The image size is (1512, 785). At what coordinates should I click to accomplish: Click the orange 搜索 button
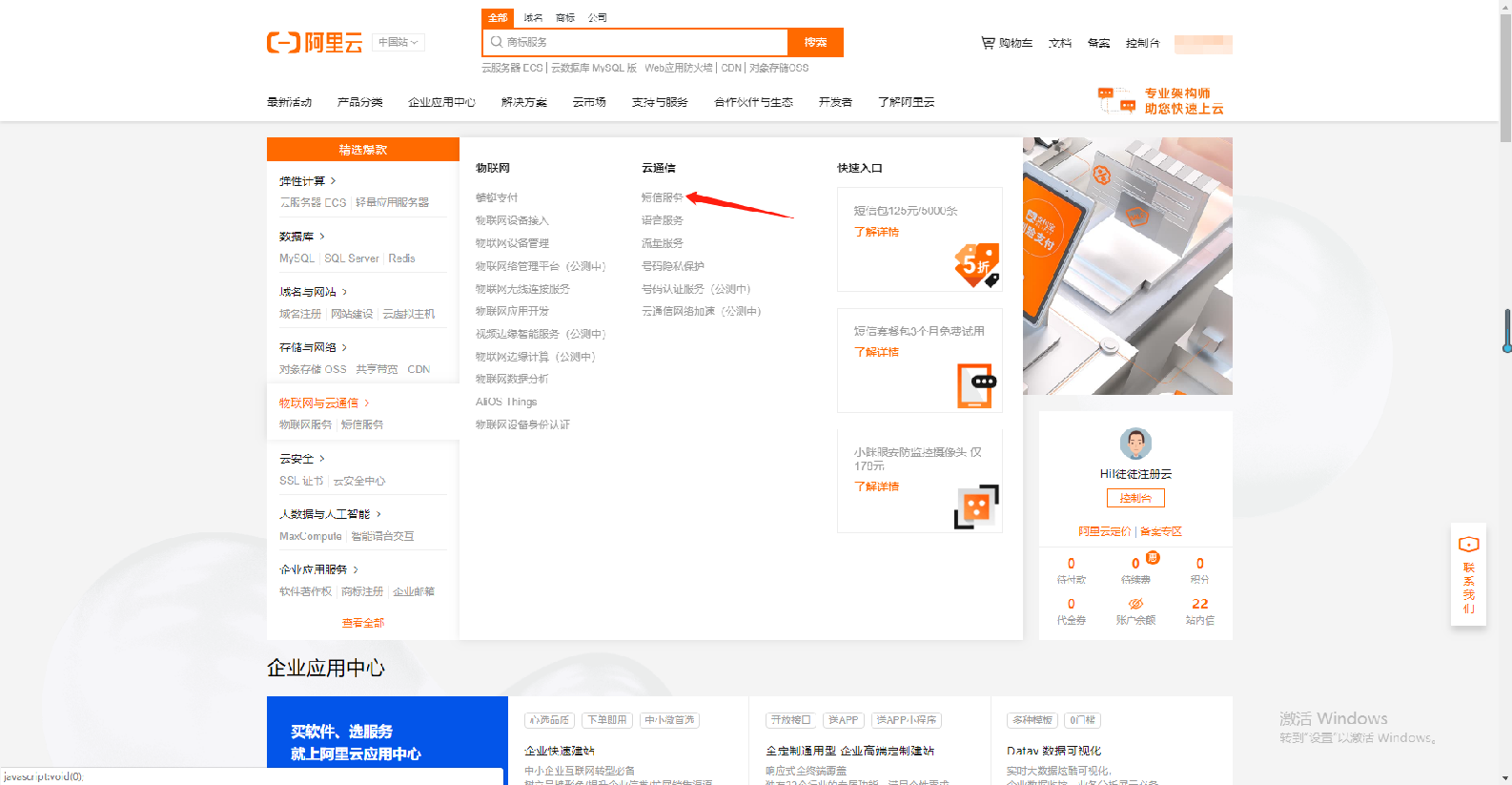point(815,42)
